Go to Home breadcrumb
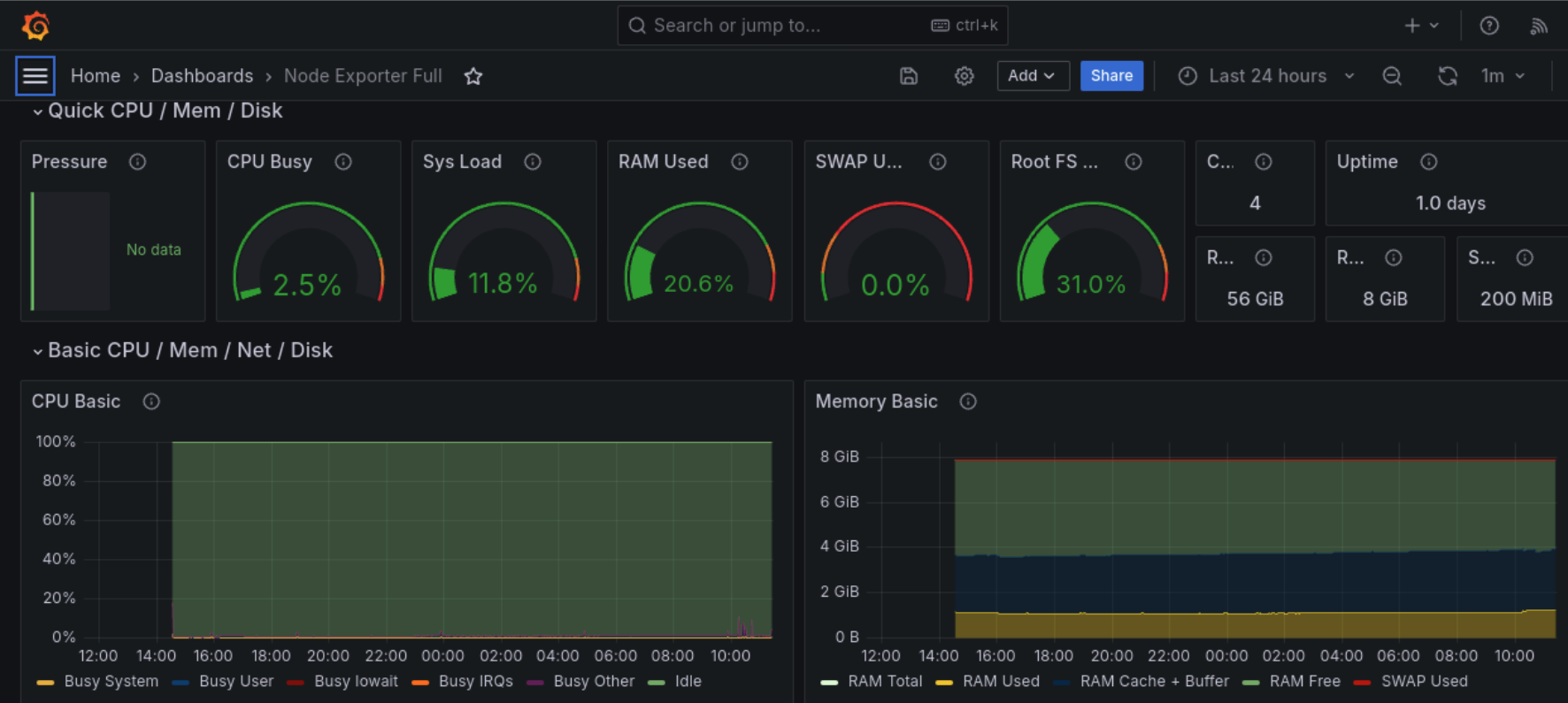Viewport: 1568px width, 703px height. tap(96, 76)
